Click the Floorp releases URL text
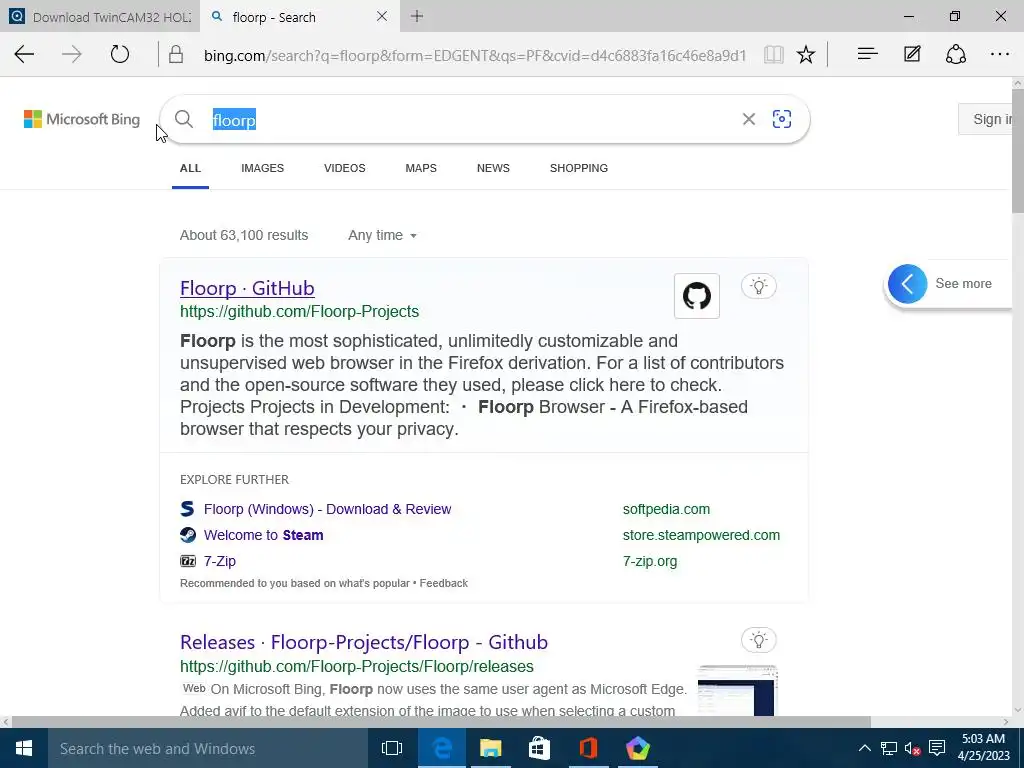Image resolution: width=1024 pixels, height=768 pixels. click(357, 666)
